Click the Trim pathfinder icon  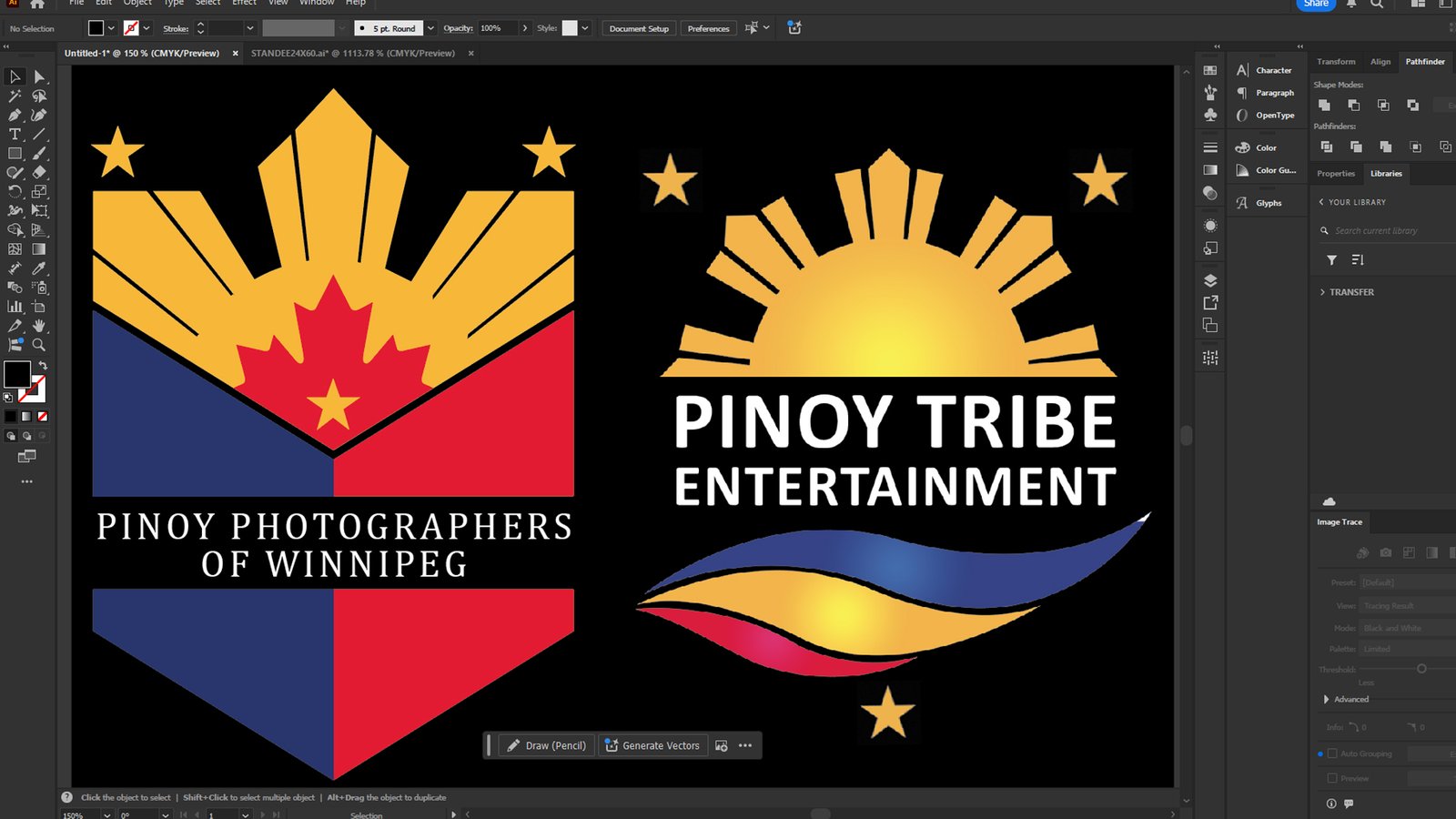point(1356,147)
